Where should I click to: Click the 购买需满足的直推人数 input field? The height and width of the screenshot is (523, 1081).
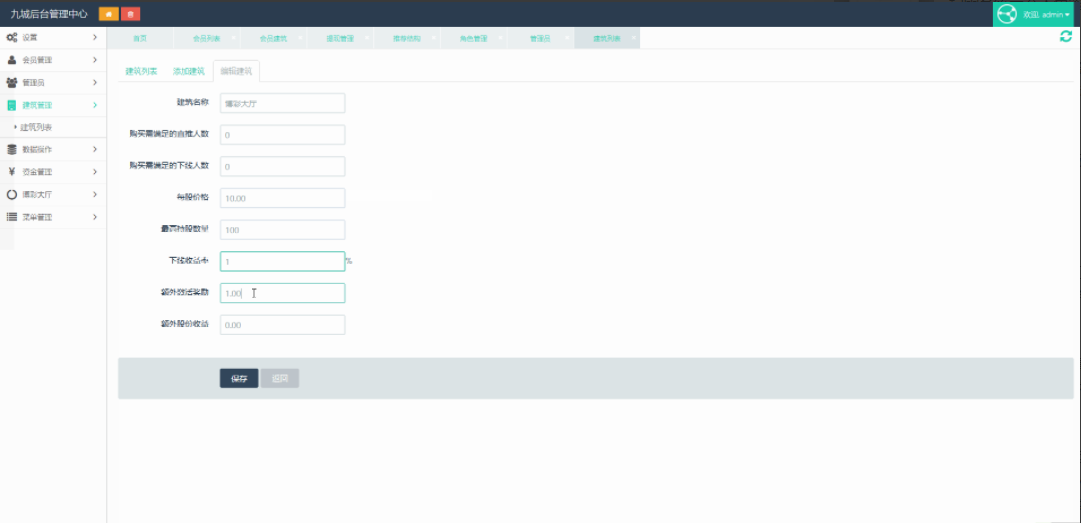[x=283, y=135]
